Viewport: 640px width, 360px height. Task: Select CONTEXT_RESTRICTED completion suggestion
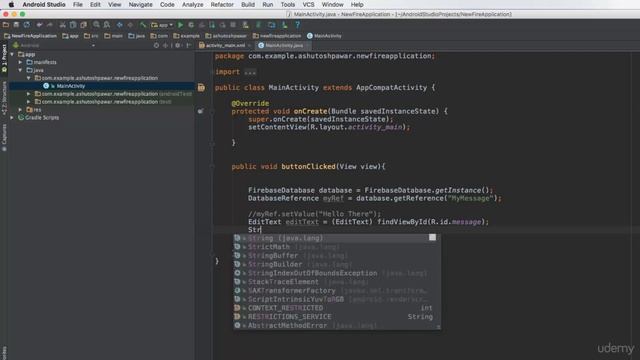pyautogui.click(x=337, y=308)
